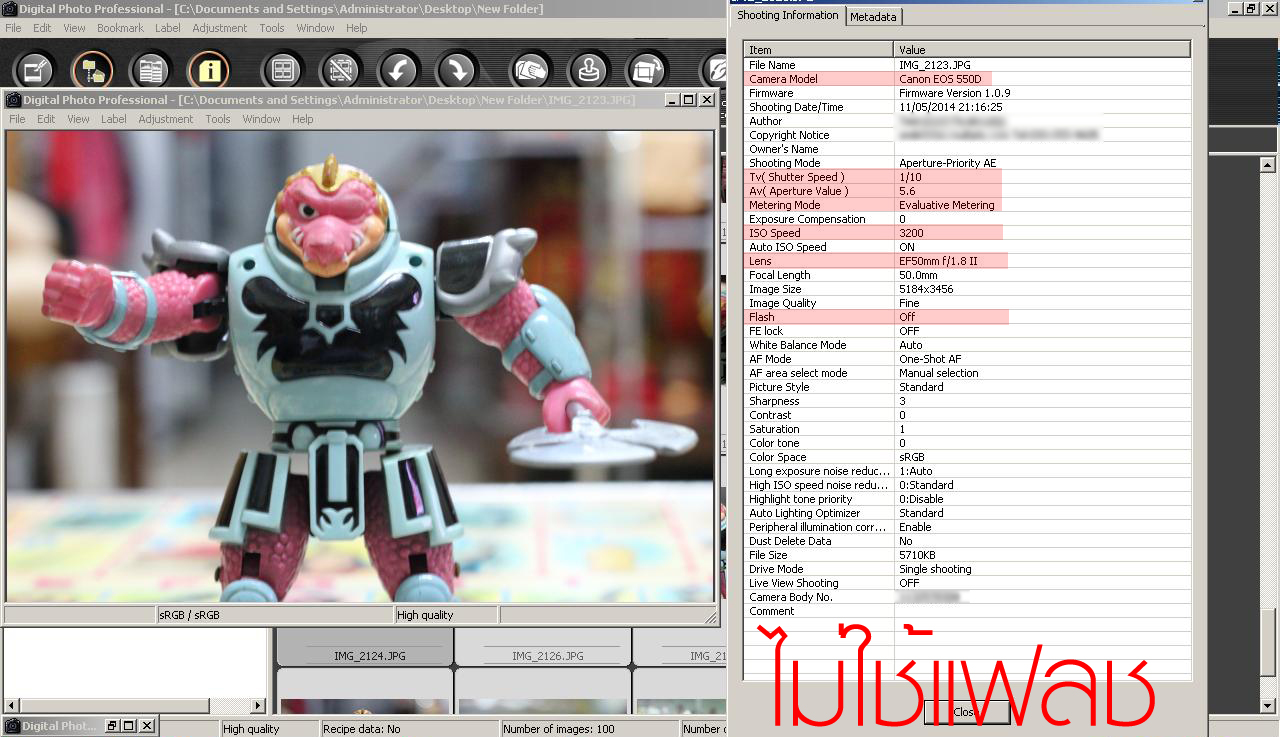Click the date 11/05/2014 21:16:25
The width and height of the screenshot is (1280, 737).
[x=950, y=107]
